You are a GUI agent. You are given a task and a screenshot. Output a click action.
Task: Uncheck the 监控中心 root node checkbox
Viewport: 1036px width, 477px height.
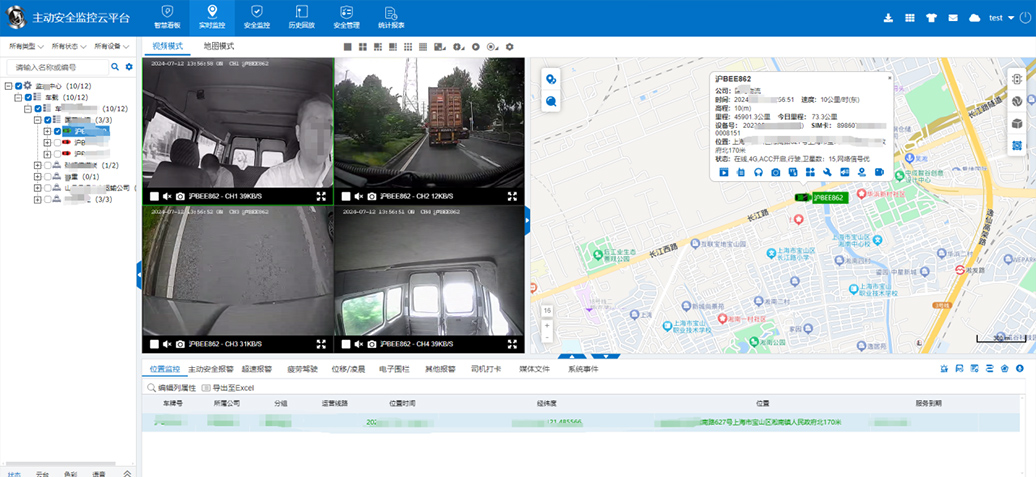18,86
